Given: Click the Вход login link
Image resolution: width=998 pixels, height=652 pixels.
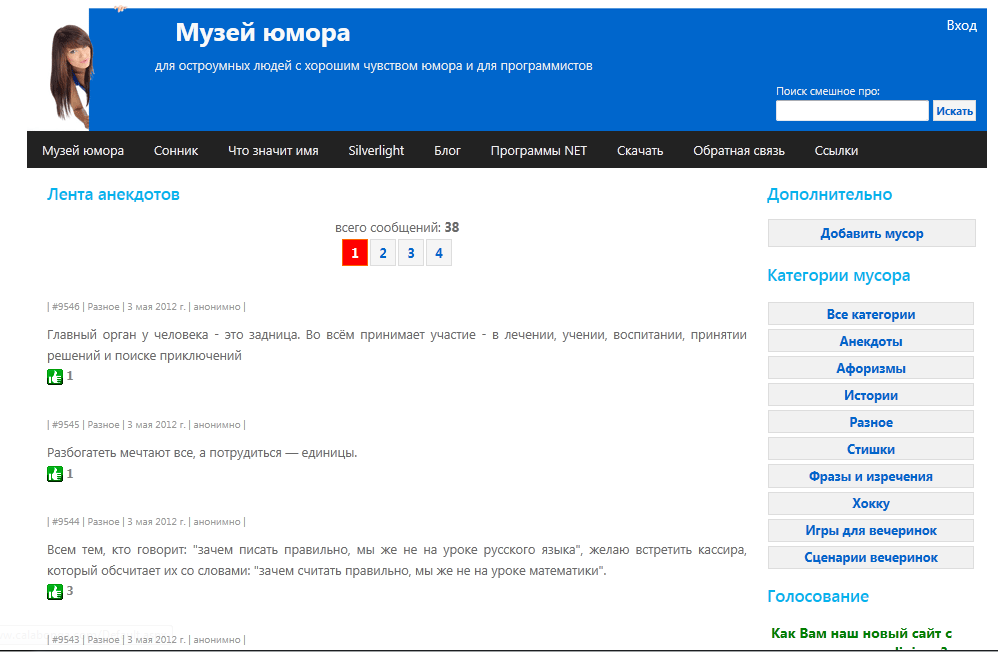Looking at the screenshot, I should click(x=961, y=25).
